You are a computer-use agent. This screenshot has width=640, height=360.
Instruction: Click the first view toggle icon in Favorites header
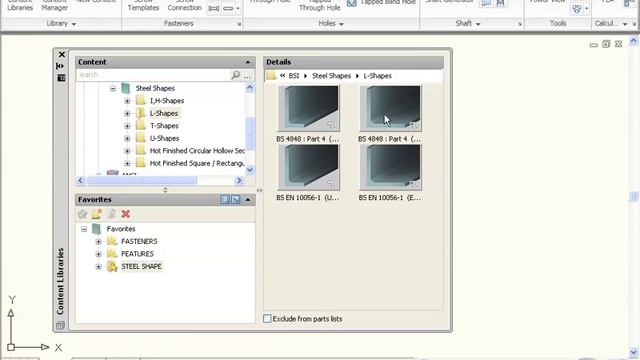pyautogui.click(x=225, y=199)
